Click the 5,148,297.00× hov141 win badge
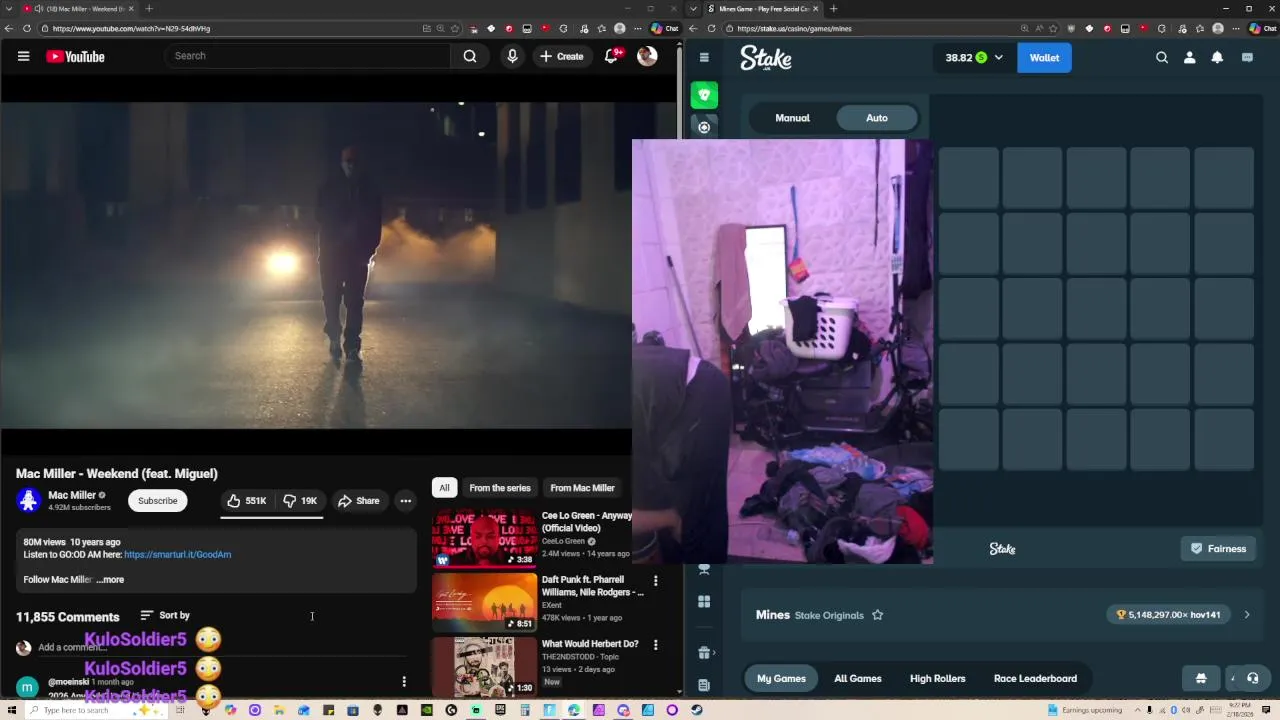Screen dimensions: 1280x720 click(1168, 615)
